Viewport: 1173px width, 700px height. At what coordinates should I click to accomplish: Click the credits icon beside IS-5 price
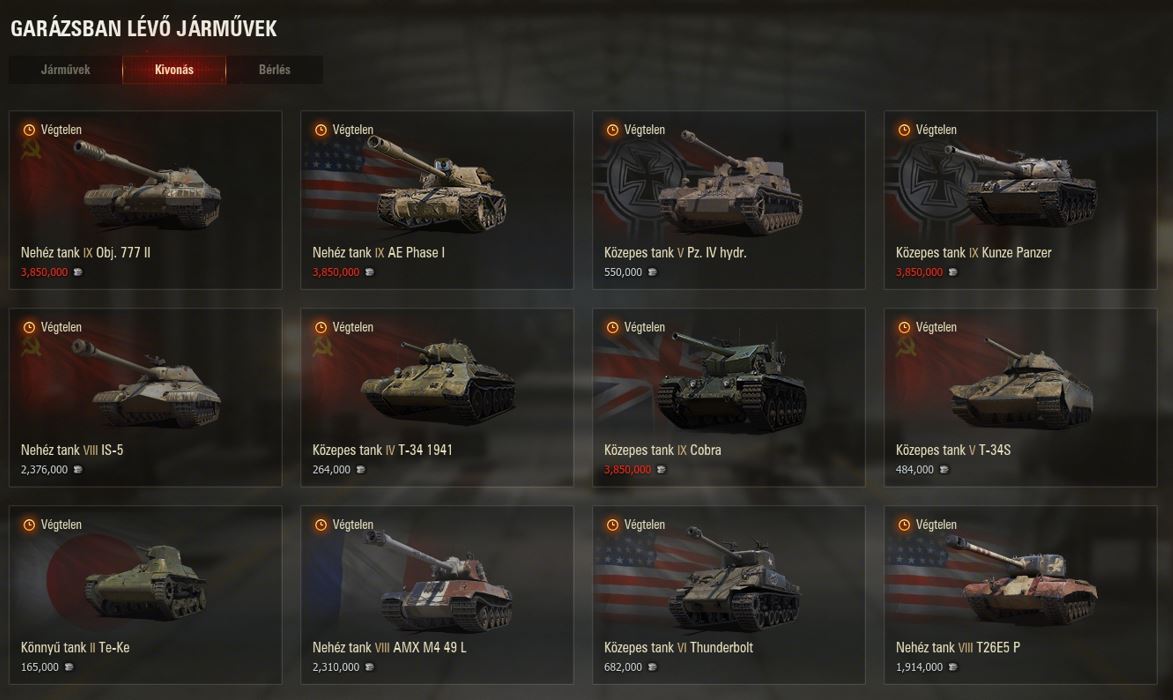[78, 470]
